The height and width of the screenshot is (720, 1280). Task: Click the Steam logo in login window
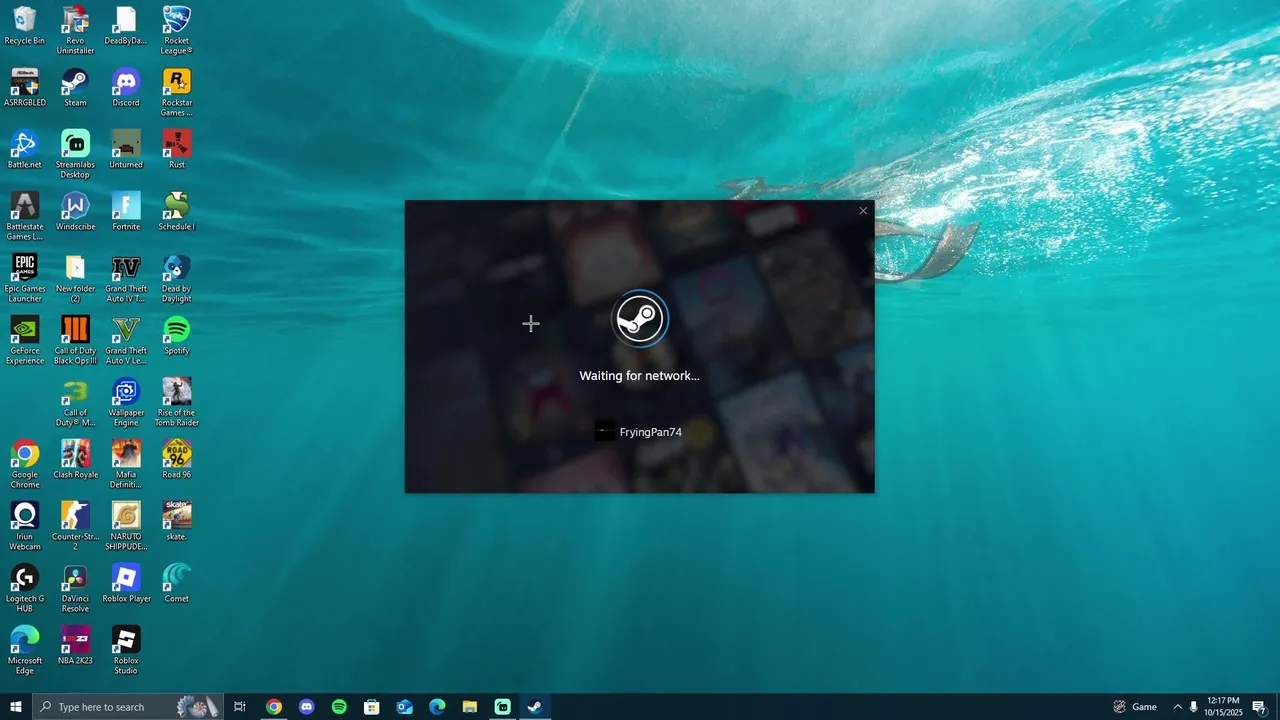[640, 319]
